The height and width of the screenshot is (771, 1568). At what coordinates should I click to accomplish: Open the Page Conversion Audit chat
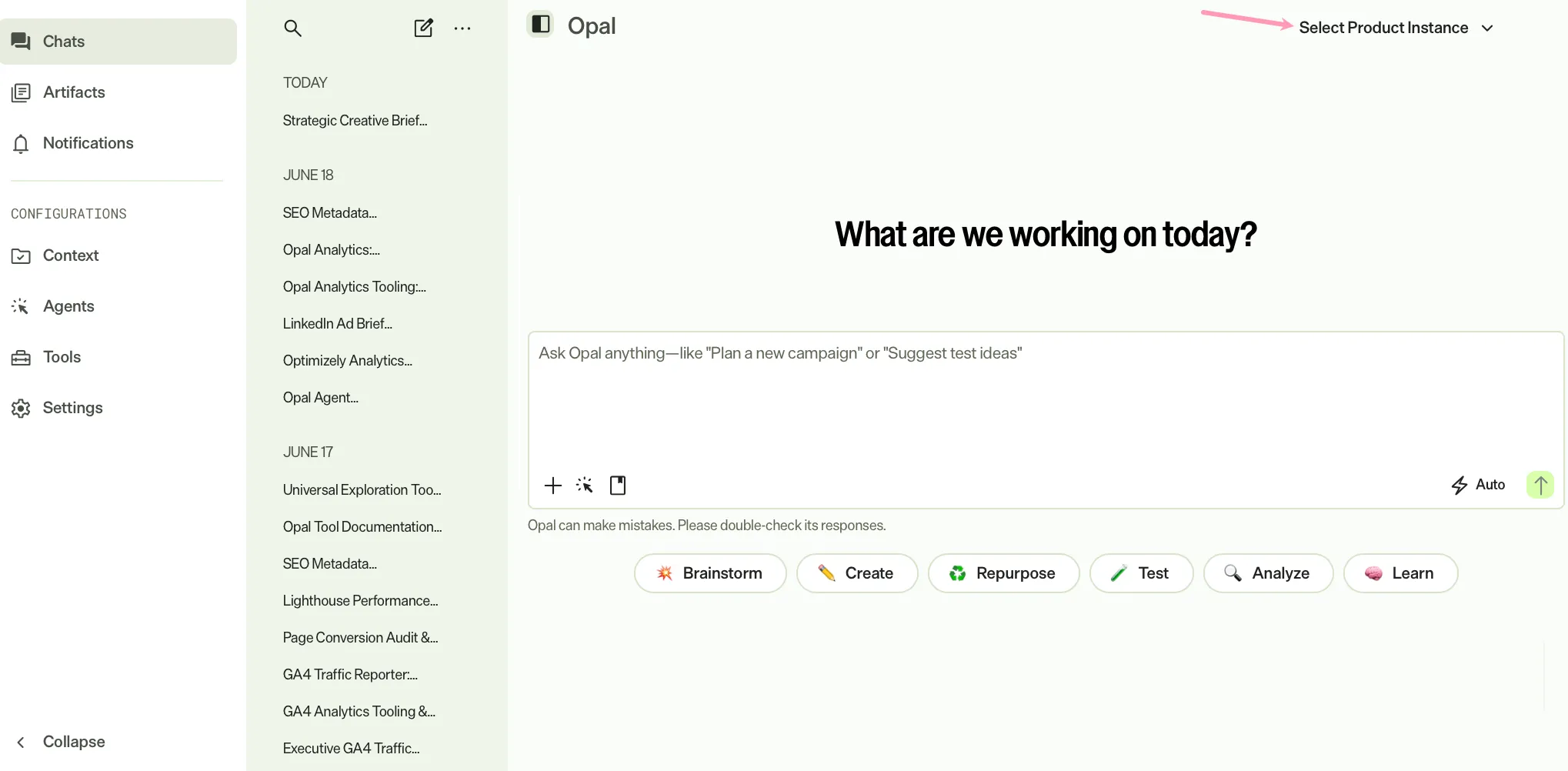[x=361, y=638]
